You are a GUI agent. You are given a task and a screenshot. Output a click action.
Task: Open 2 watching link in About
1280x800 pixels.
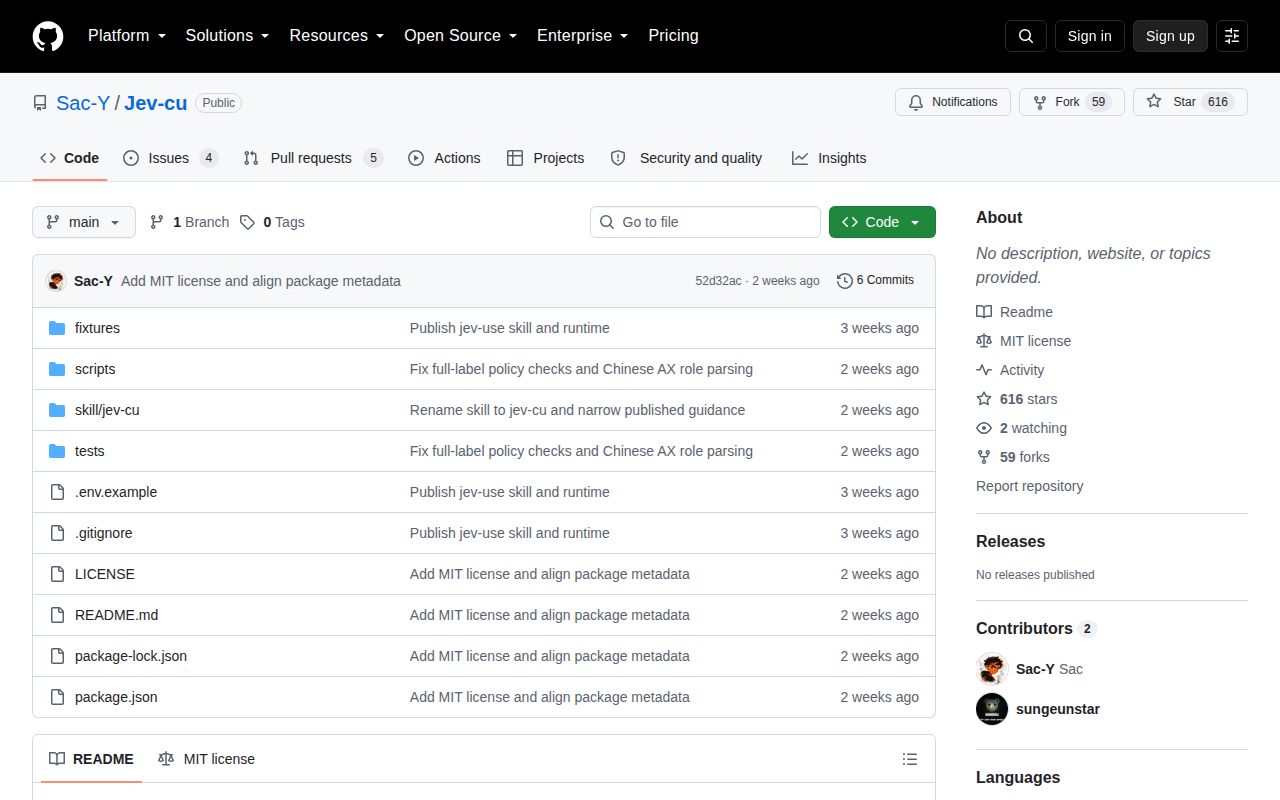click(1022, 428)
